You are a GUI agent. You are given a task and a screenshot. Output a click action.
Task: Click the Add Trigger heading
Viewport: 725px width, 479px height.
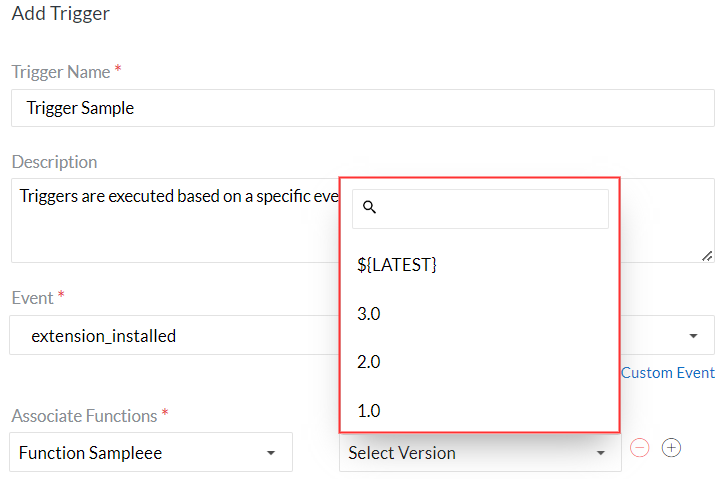(x=61, y=14)
